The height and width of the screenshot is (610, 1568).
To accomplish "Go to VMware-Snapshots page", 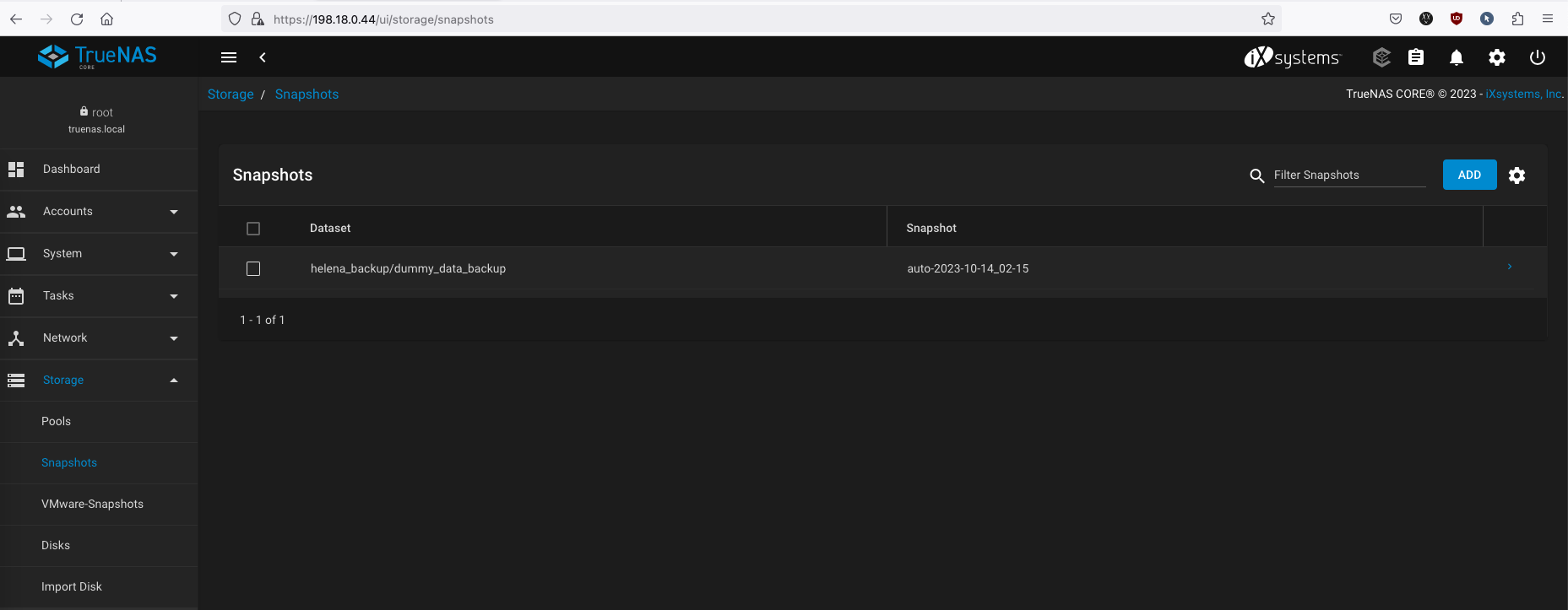I will [92, 504].
